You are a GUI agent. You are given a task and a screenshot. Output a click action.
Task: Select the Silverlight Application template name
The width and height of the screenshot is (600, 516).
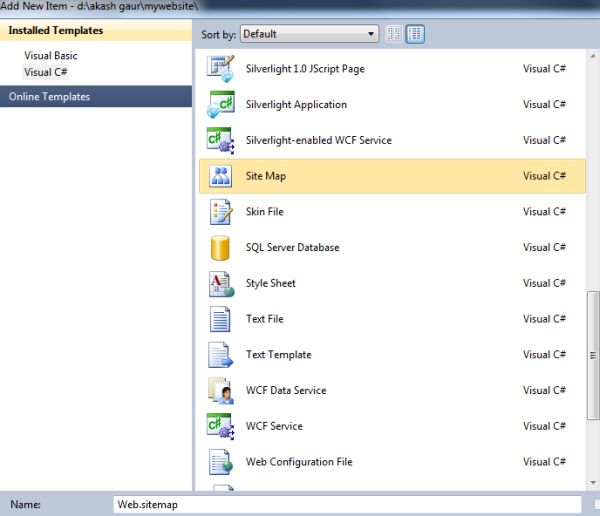[x=296, y=105]
